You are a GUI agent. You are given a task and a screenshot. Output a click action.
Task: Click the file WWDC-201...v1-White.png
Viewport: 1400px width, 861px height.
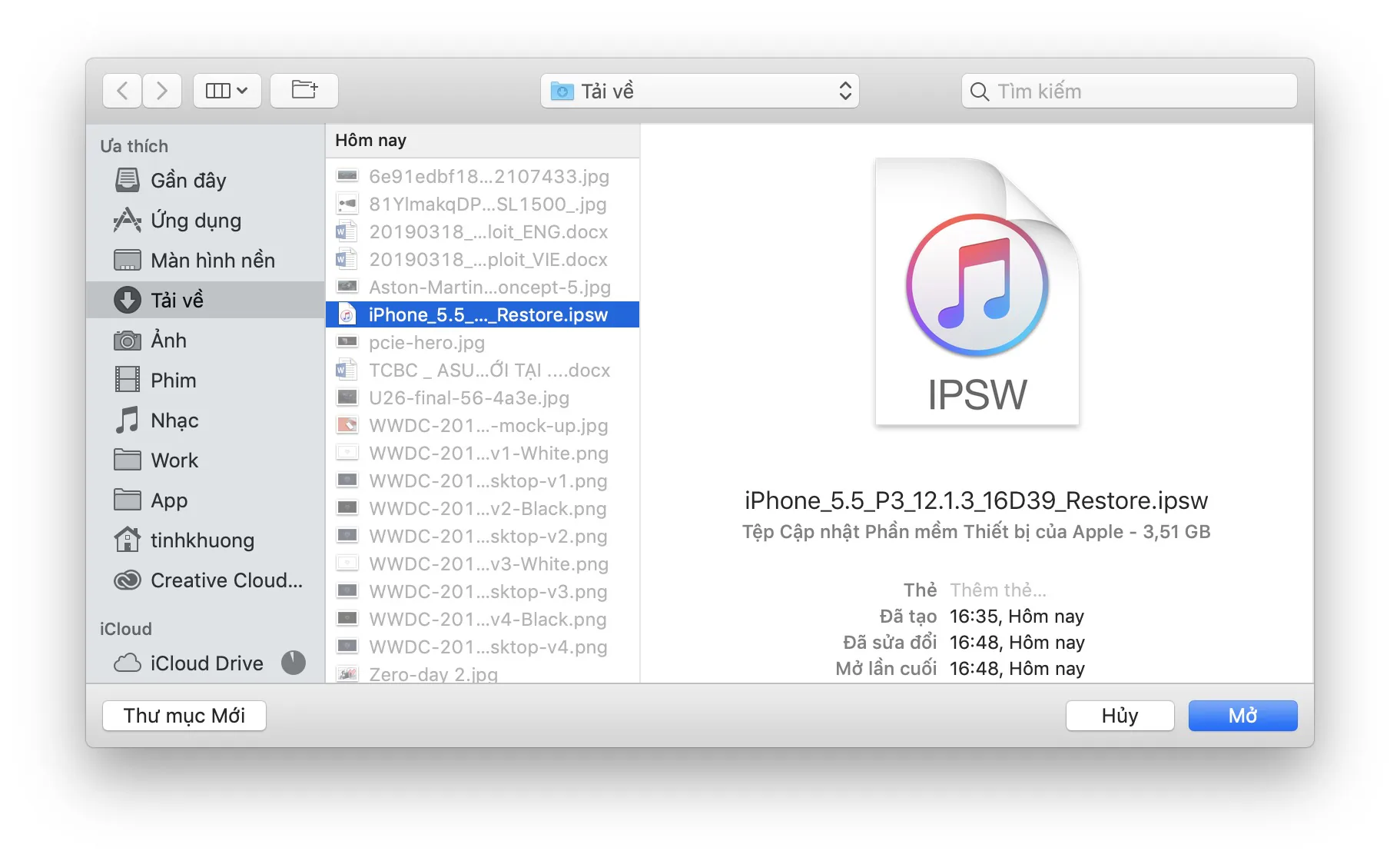[483, 453]
